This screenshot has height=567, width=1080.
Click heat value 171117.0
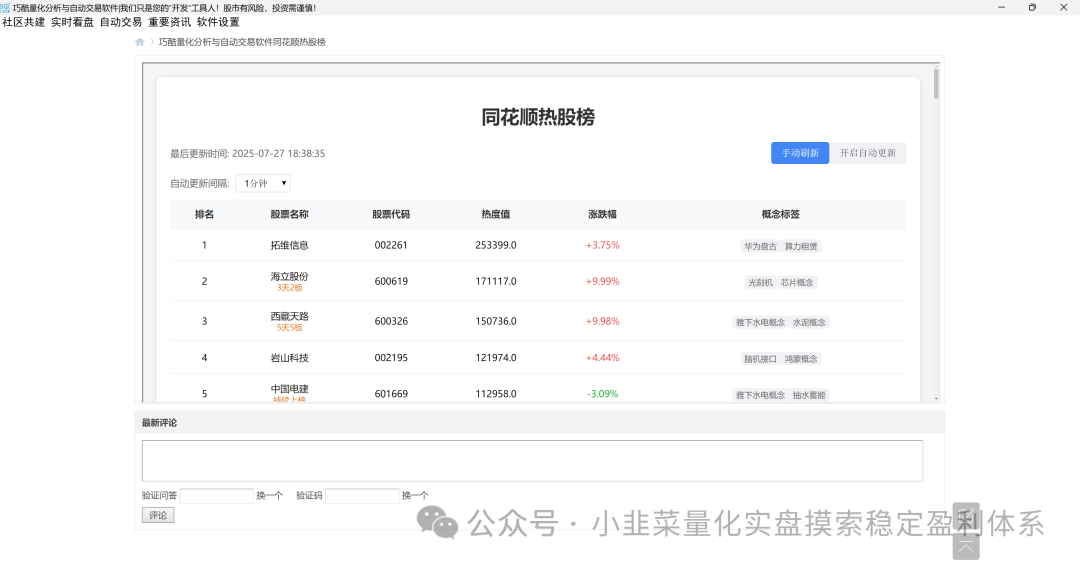click(x=495, y=281)
